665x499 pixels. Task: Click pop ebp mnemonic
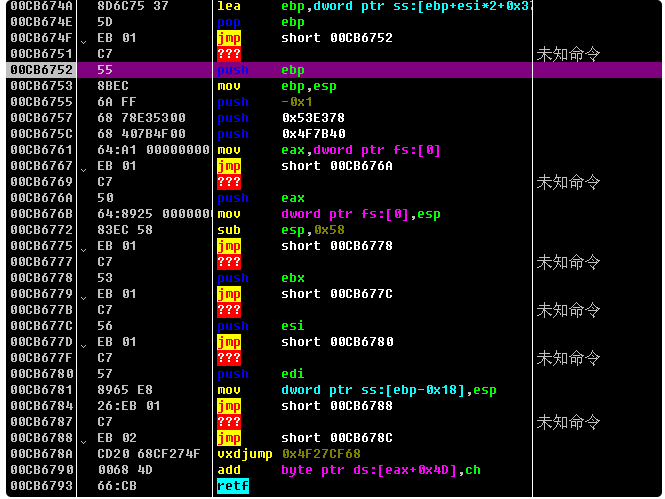click(x=229, y=22)
